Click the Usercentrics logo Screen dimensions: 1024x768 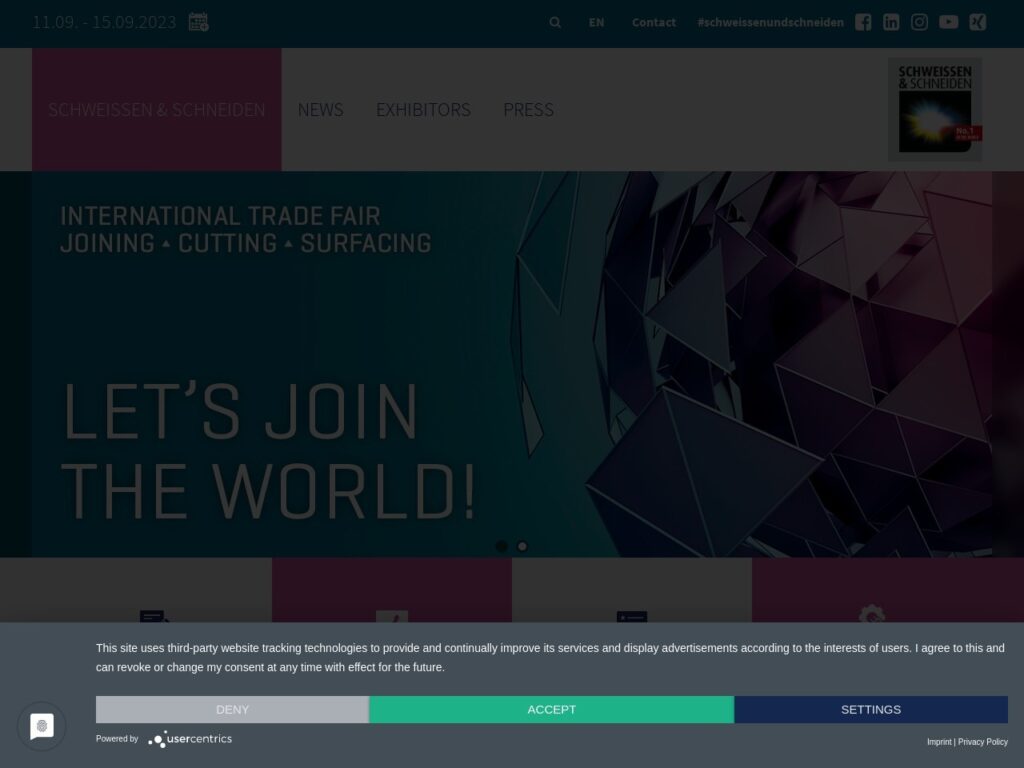[190, 739]
